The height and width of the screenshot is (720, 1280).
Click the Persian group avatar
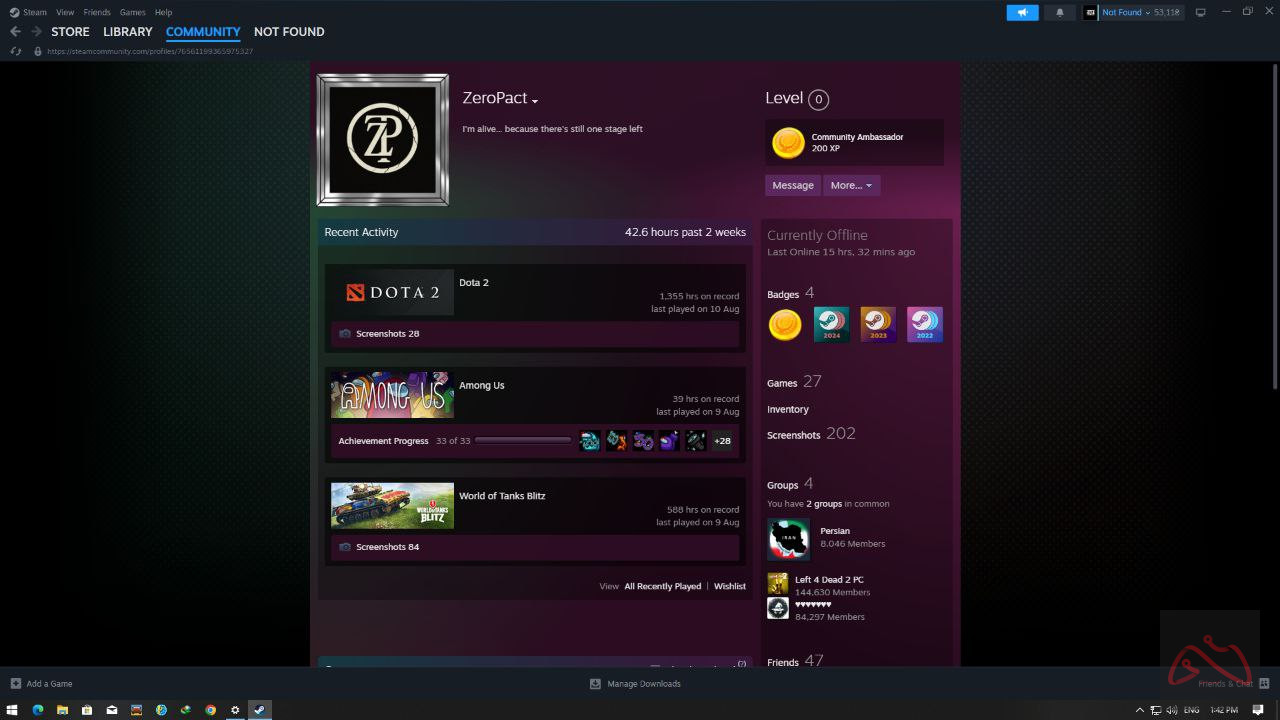coord(788,539)
